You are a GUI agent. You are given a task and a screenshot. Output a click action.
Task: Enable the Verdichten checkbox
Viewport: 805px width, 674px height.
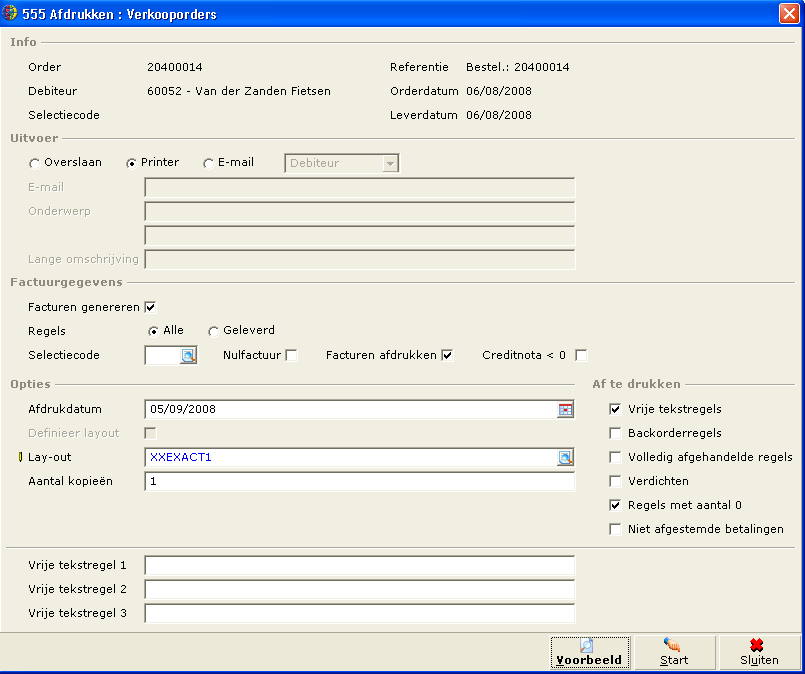pos(615,482)
